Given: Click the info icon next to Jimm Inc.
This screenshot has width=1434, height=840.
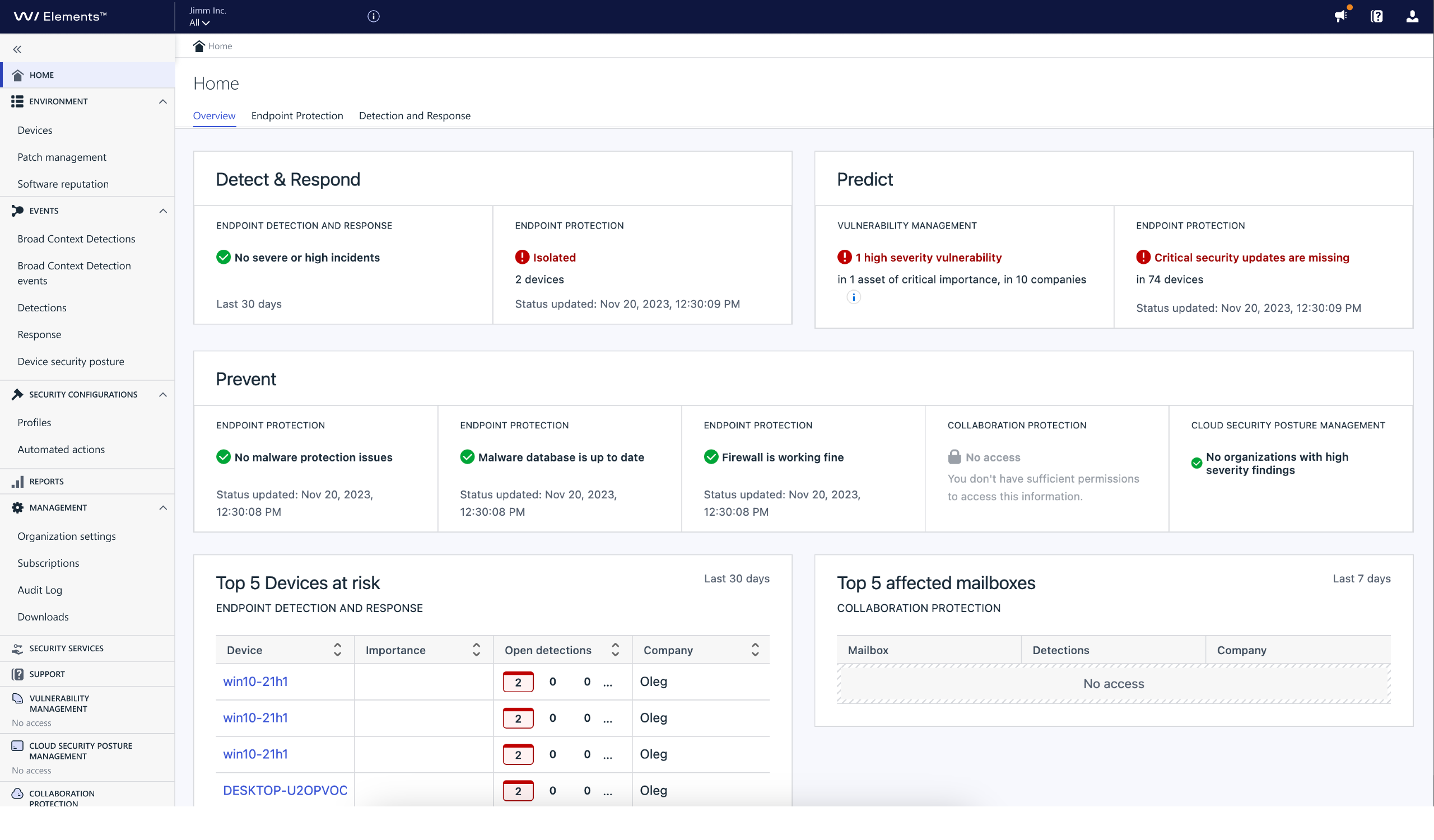Looking at the screenshot, I should [373, 16].
